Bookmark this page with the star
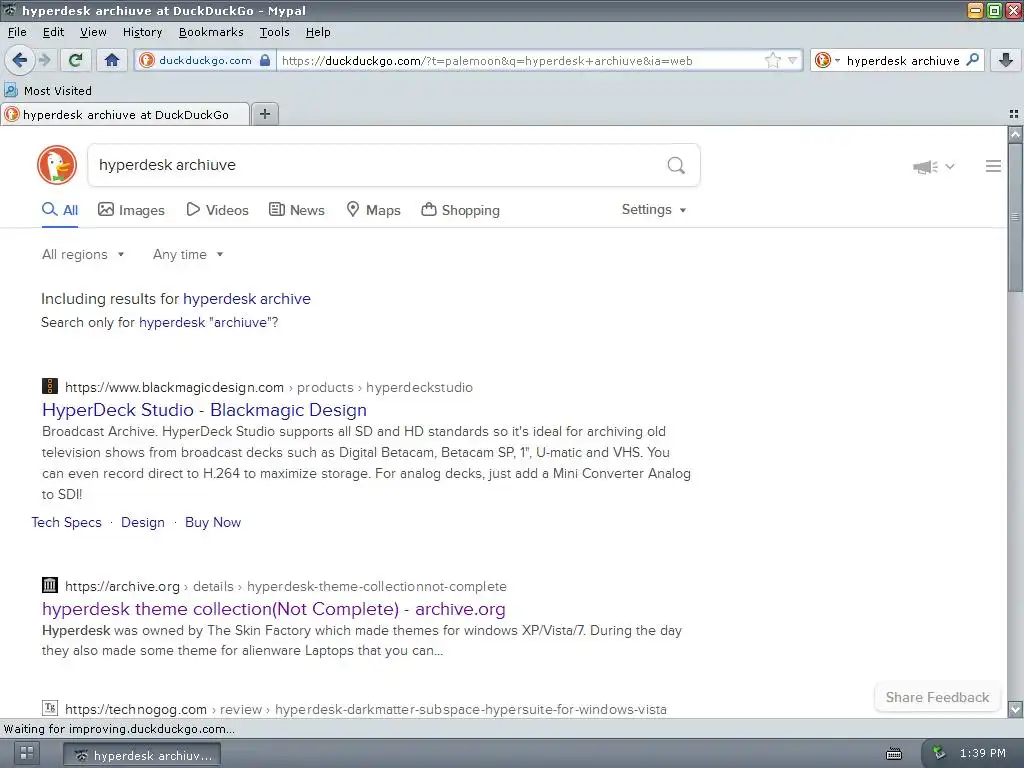 (x=773, y=60)
